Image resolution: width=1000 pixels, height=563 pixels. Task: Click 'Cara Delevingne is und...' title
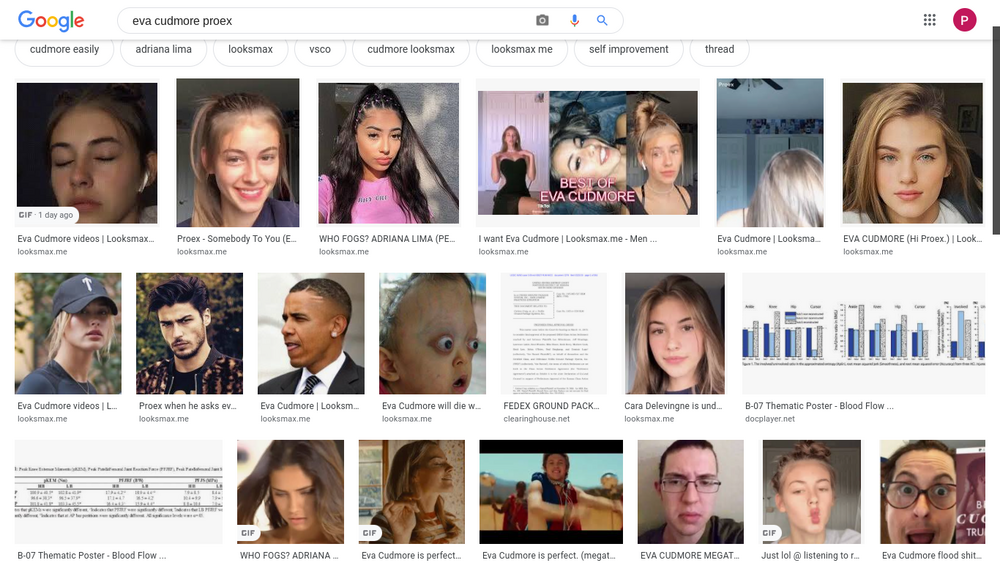tap(673, 406)
